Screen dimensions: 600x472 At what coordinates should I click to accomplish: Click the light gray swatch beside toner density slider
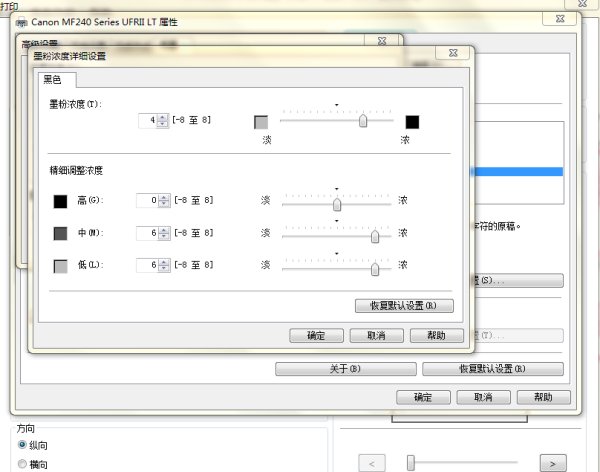pos(261,122)
